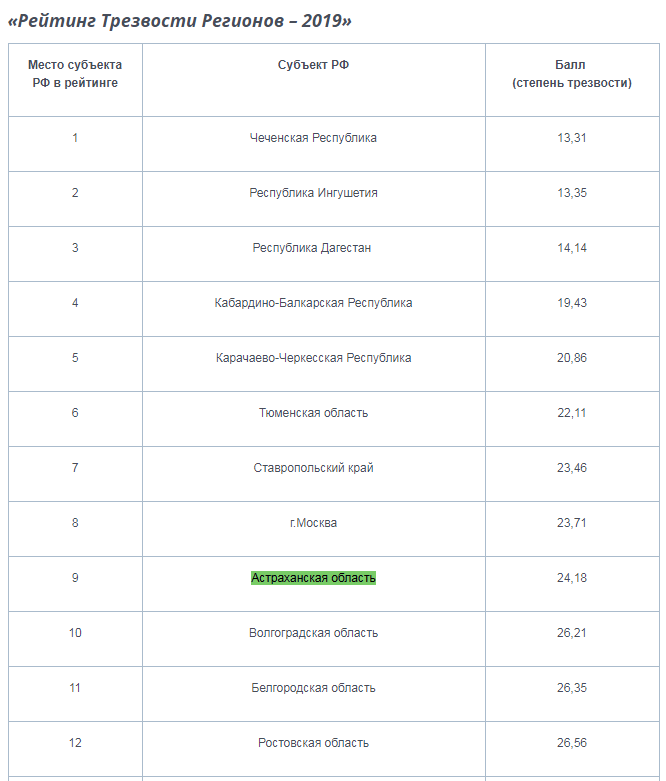
Task: Select the score value 13,31
Action: click(572, 138)
